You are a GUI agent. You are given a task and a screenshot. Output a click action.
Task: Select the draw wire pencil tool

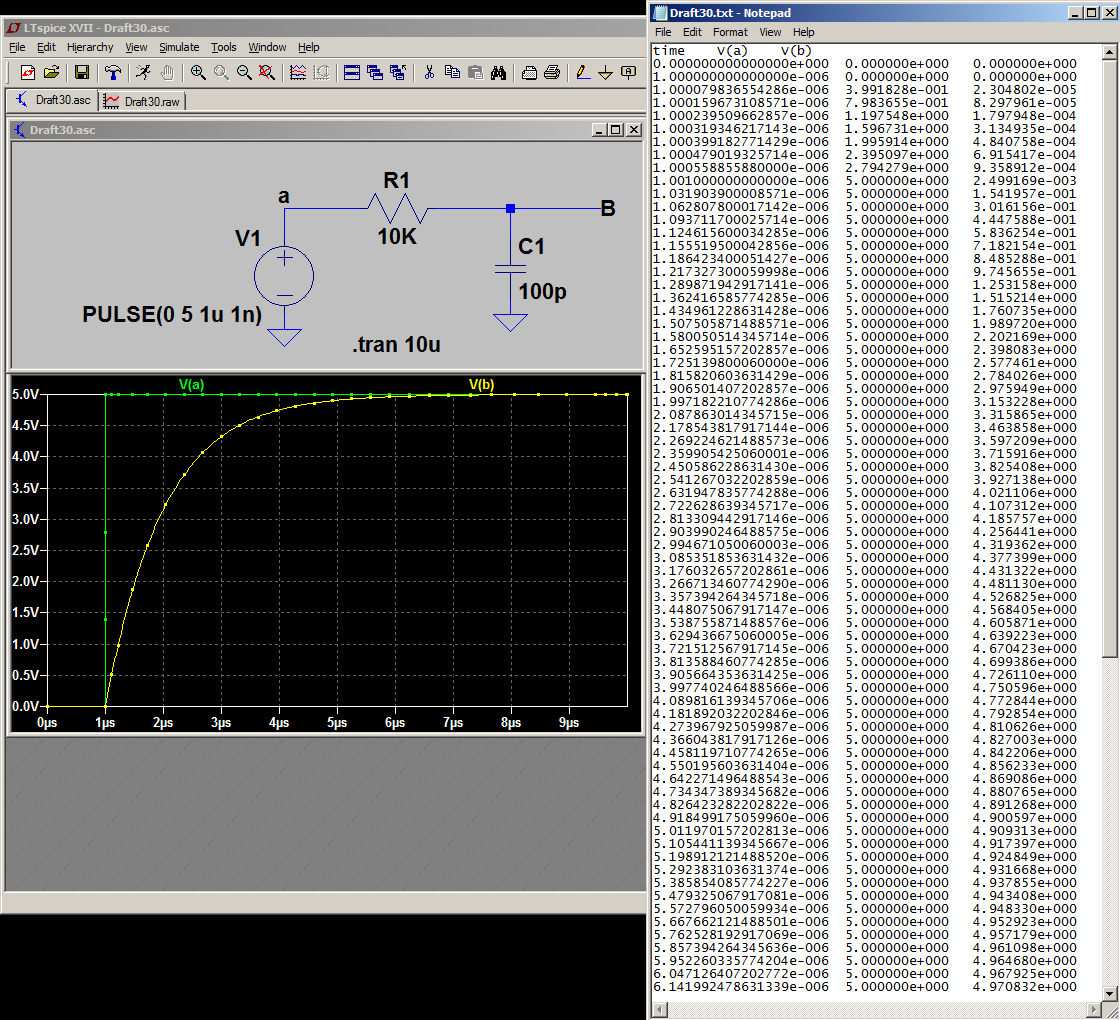click(x=583, y=73)
